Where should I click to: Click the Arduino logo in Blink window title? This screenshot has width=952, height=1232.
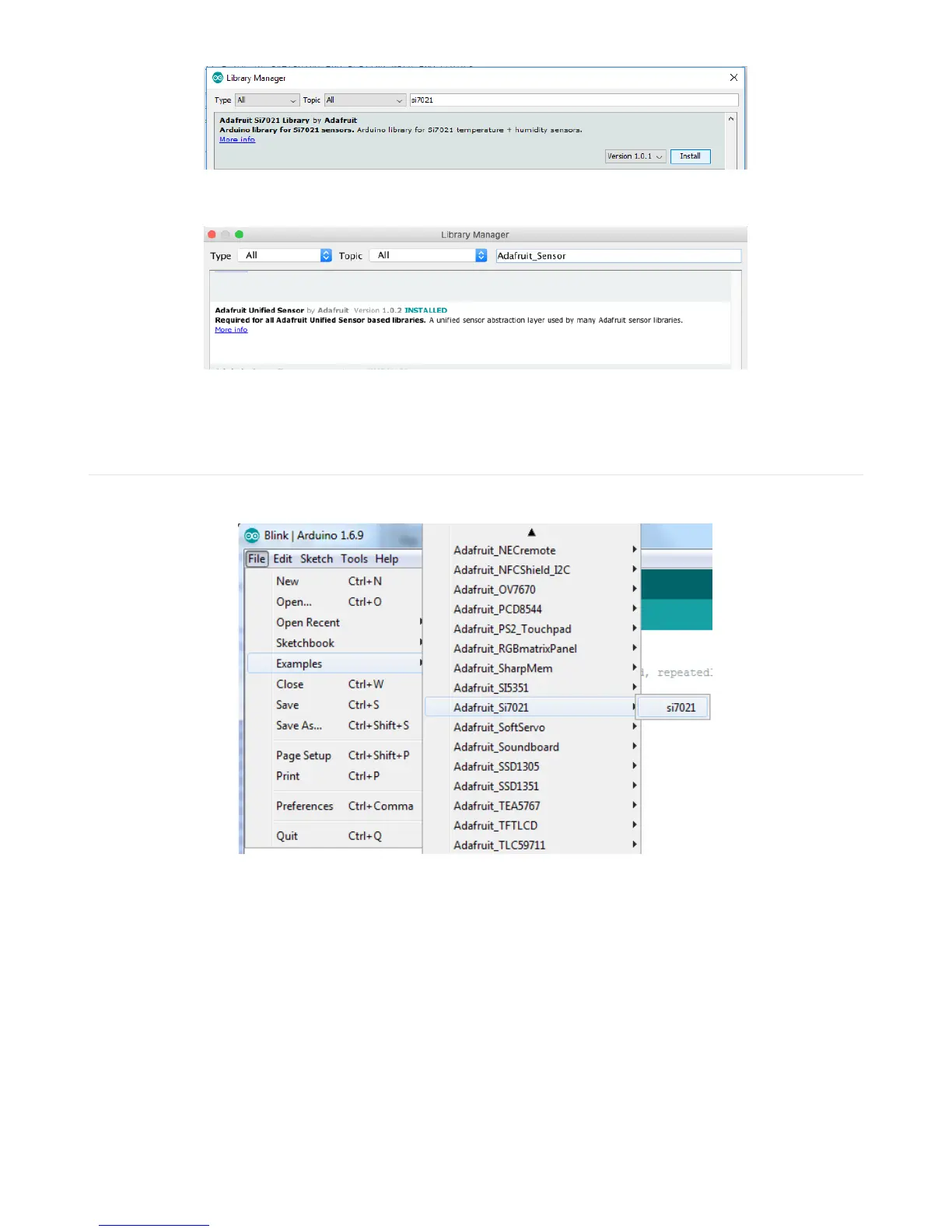click(x=252, y=535)
